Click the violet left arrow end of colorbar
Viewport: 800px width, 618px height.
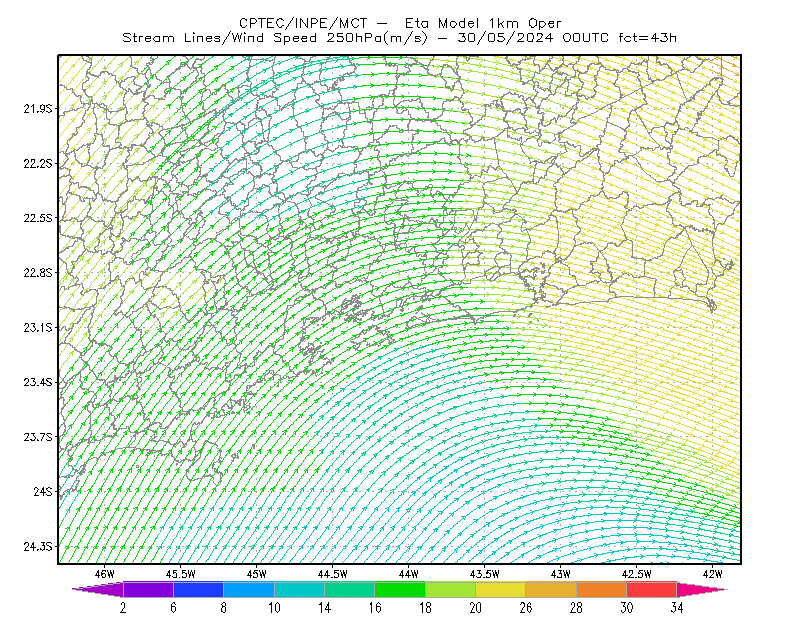(x=98, y=589)
